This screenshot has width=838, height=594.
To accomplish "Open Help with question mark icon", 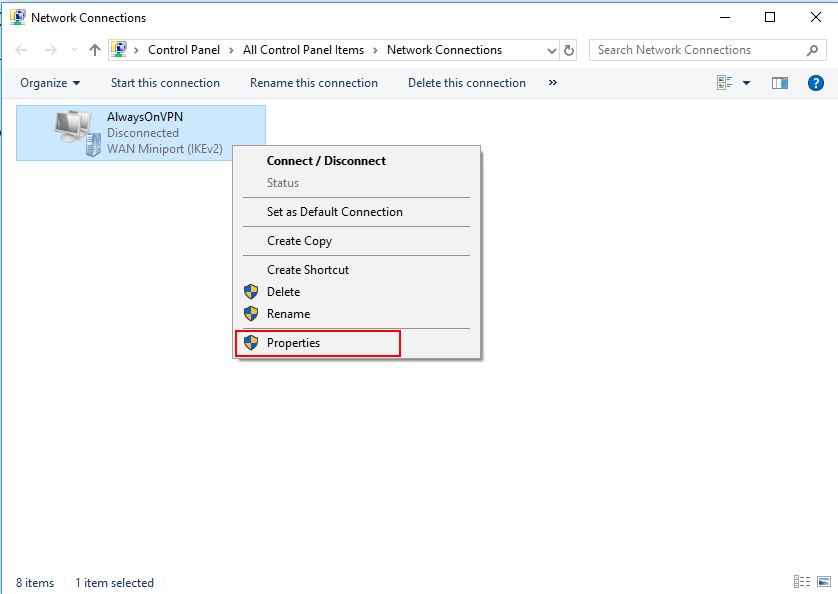I will 816,83.
